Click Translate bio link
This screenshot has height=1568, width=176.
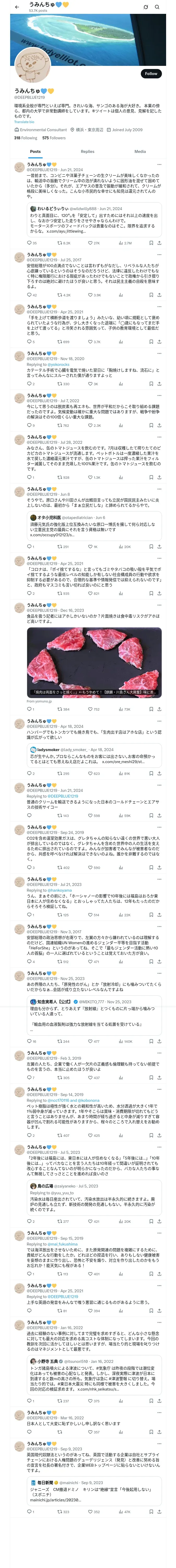click(x=24, y=122)
